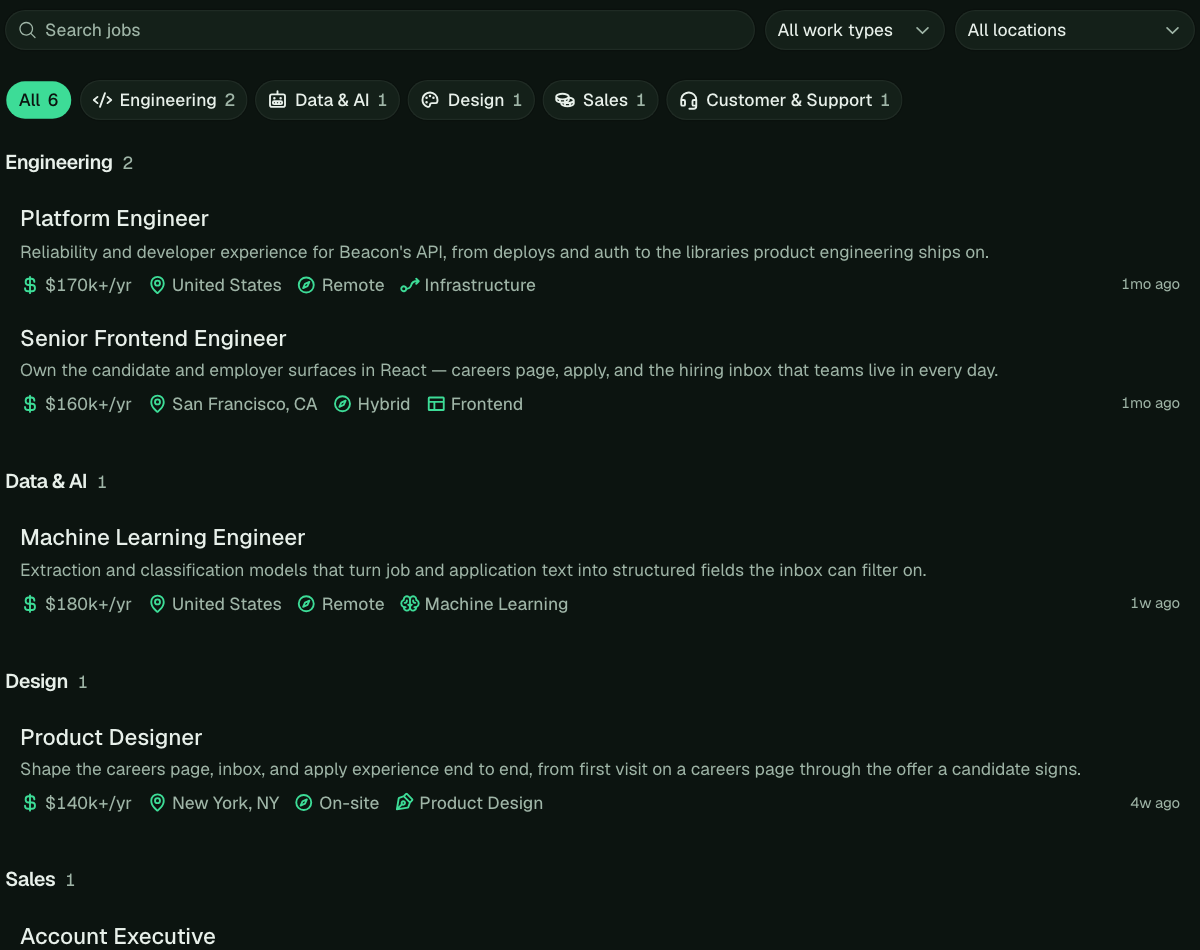Click the dollar icon next to $180k+/yr
Viewport: 1200px width, 950px height.
tap(30, 604)
